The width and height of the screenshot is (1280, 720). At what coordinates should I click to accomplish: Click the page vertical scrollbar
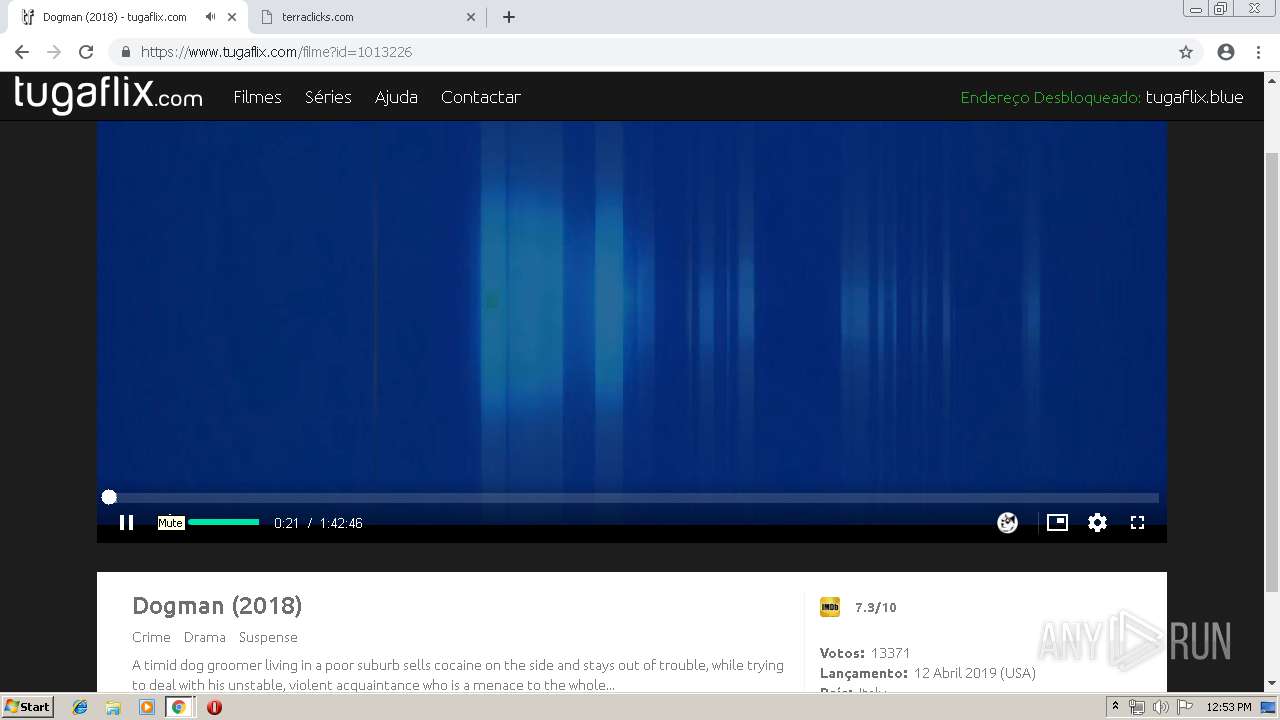pyautogui.click(x=1272, y=374)
